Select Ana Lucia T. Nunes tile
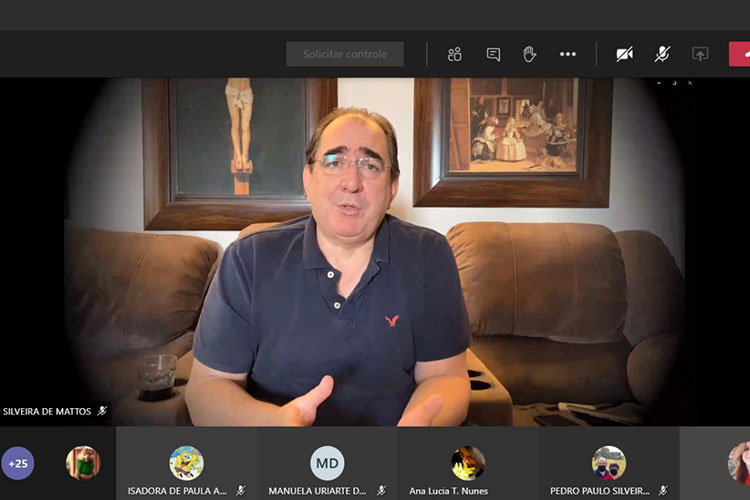This screenshot has height=500, width=750. [x=468, y=464]
